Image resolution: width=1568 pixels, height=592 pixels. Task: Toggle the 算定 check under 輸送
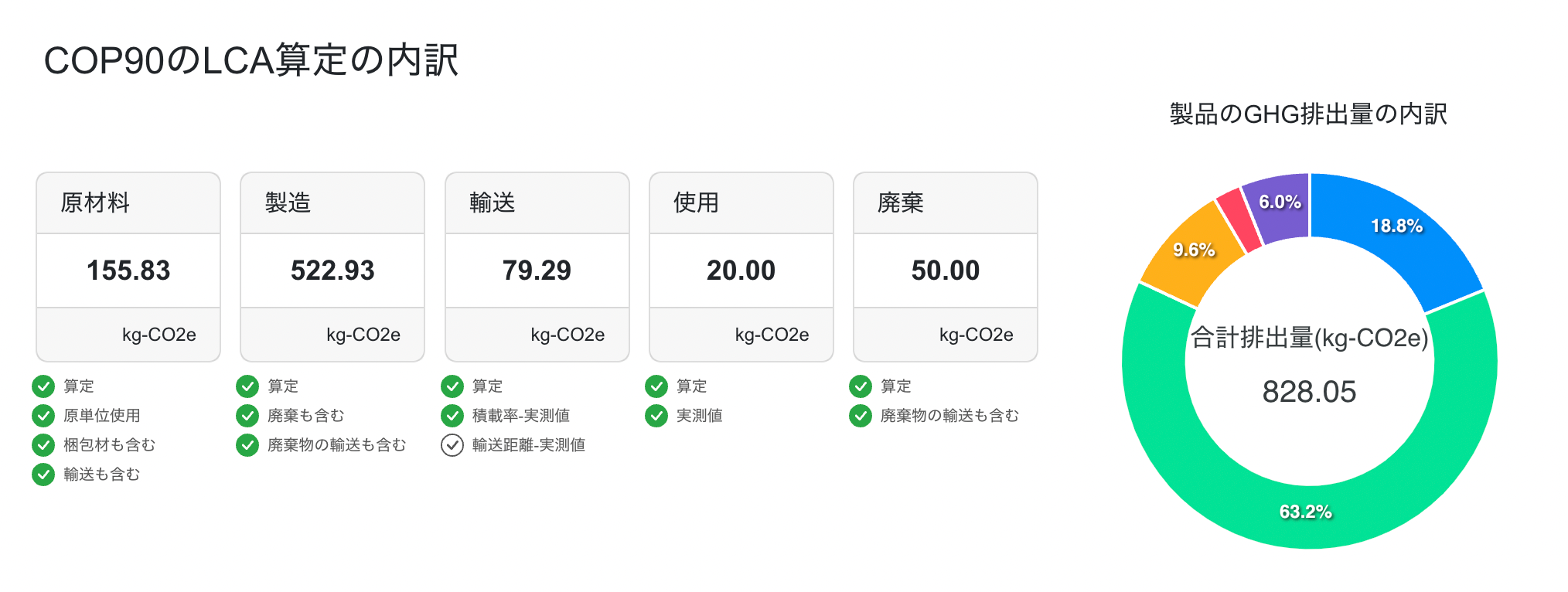(x=452, y=386)
